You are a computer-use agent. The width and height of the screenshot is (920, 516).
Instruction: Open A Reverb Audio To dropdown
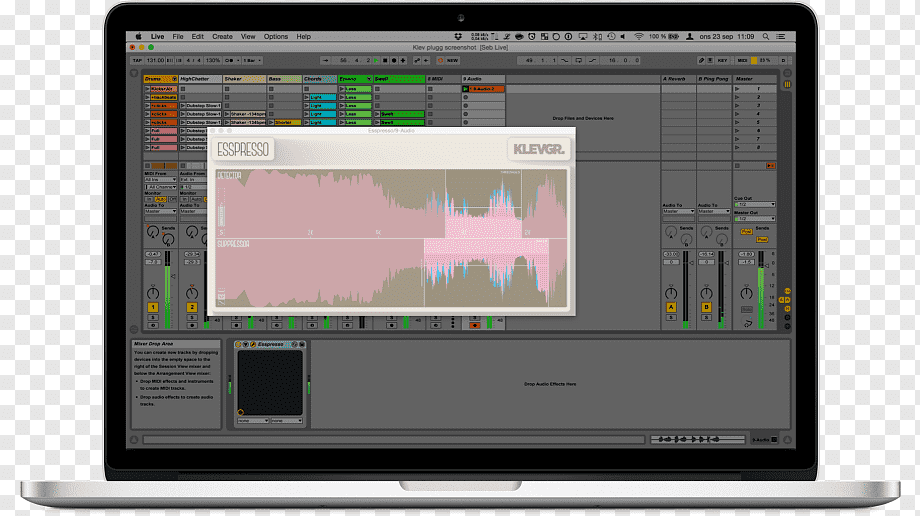[x=678, y=211]
